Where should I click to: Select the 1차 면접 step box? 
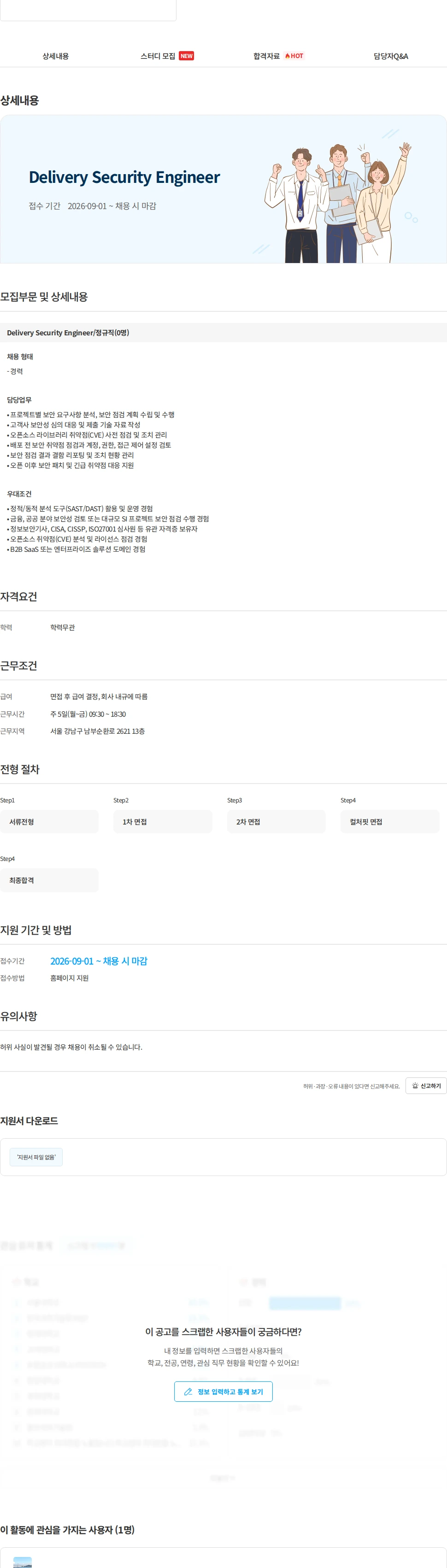pyautogui.click(x=163, y=821)
